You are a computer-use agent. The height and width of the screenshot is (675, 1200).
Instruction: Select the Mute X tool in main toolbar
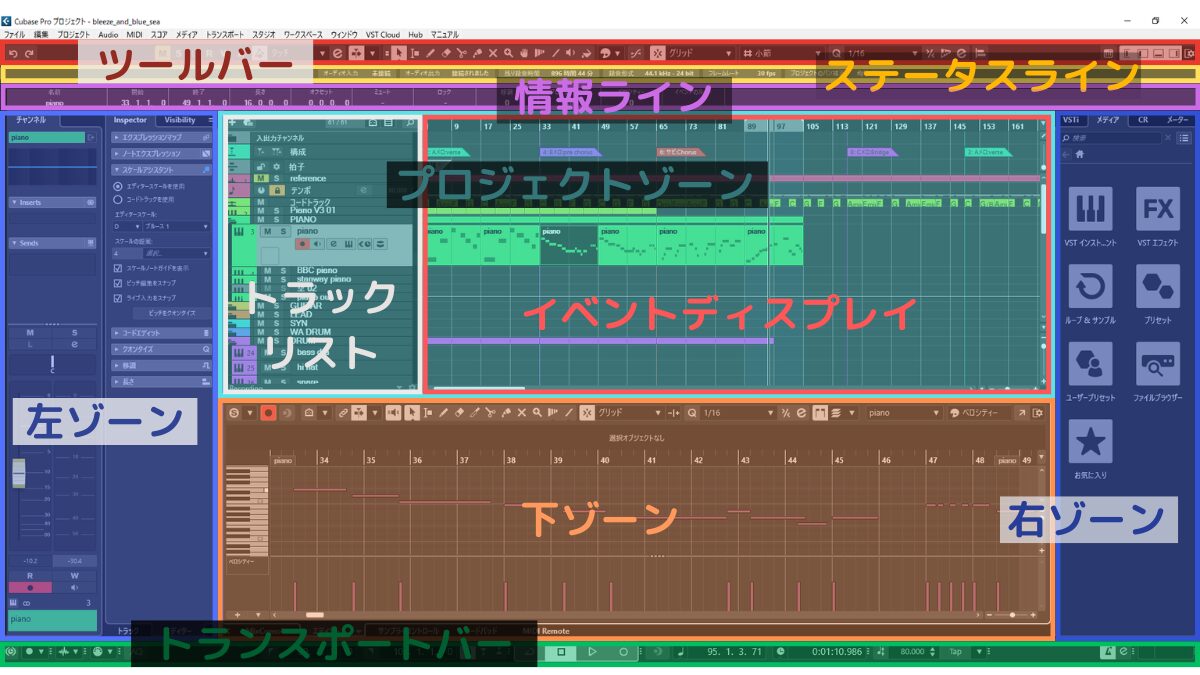tap(493, 52)
